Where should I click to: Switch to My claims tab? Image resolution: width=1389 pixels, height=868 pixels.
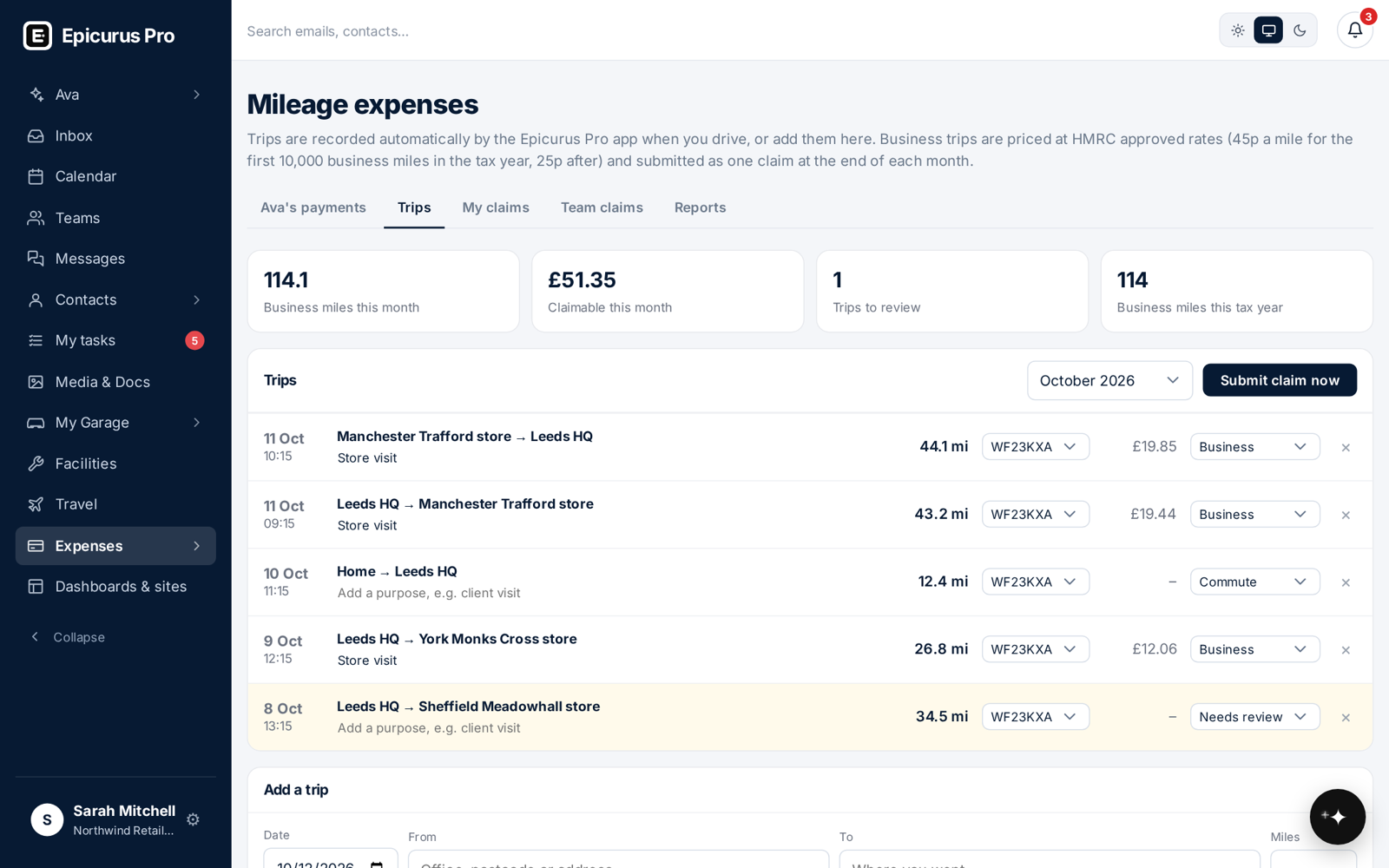(x=496, y=207)
